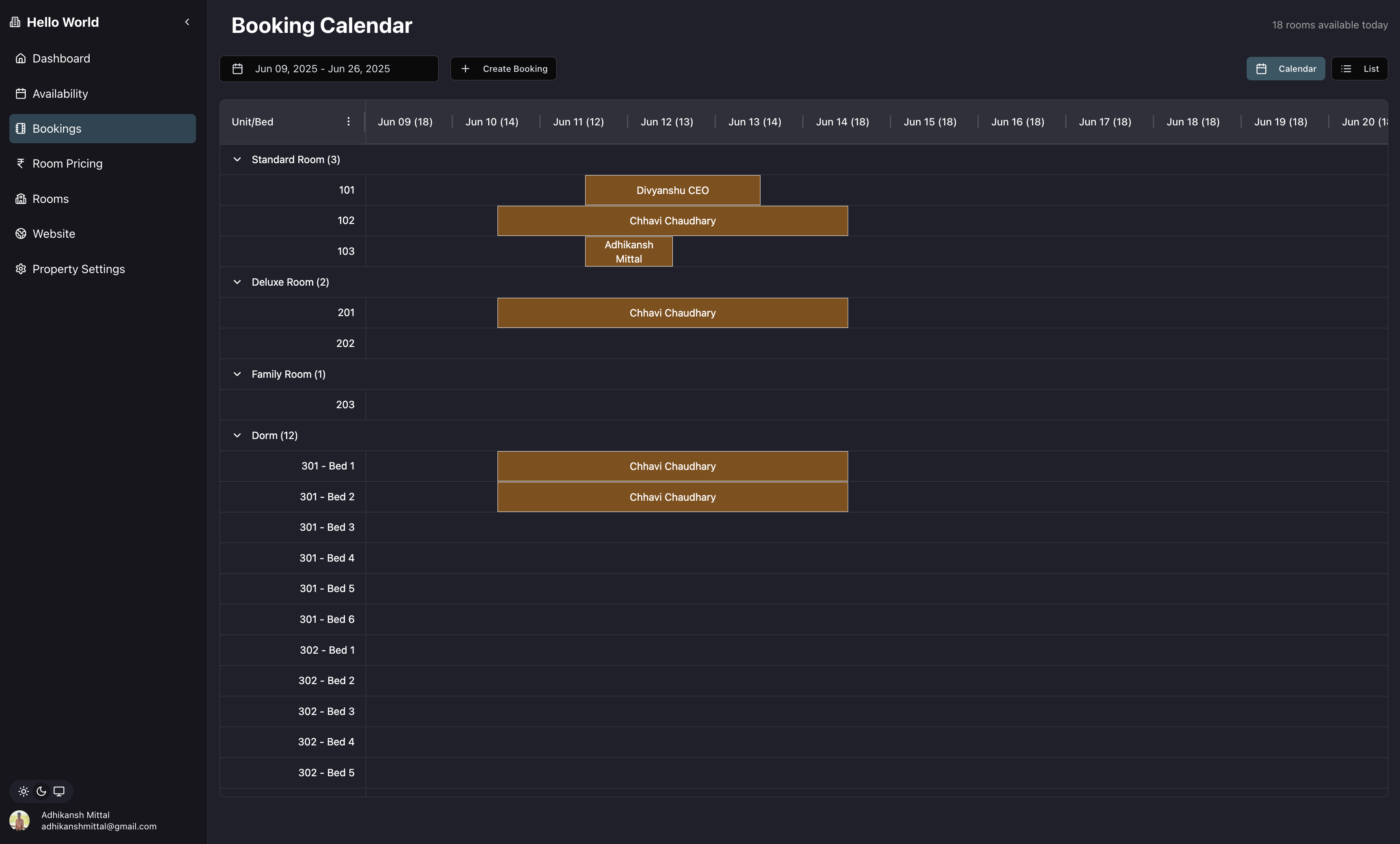Screen dimensions: 1400x844
Task: Open the date range picker
Action: [x=328, y=69]
